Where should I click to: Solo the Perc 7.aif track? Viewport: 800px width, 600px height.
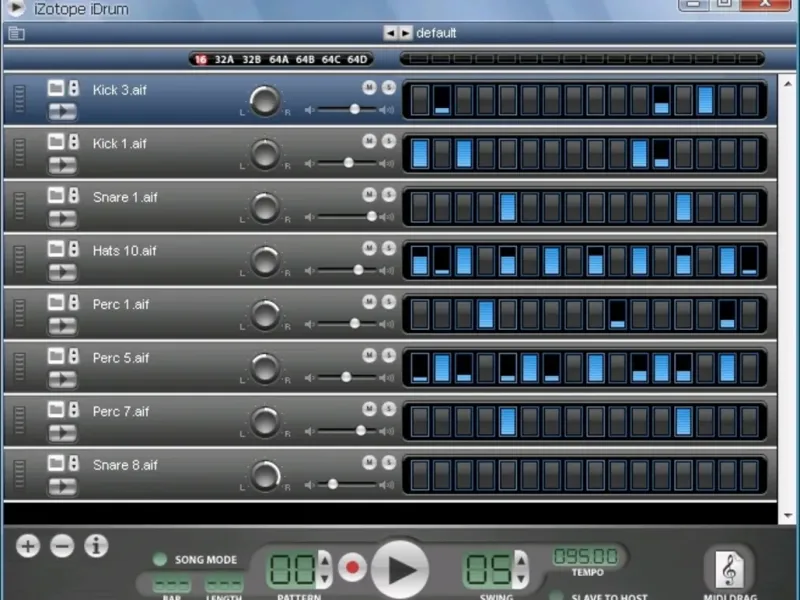(x=389, y=409)
